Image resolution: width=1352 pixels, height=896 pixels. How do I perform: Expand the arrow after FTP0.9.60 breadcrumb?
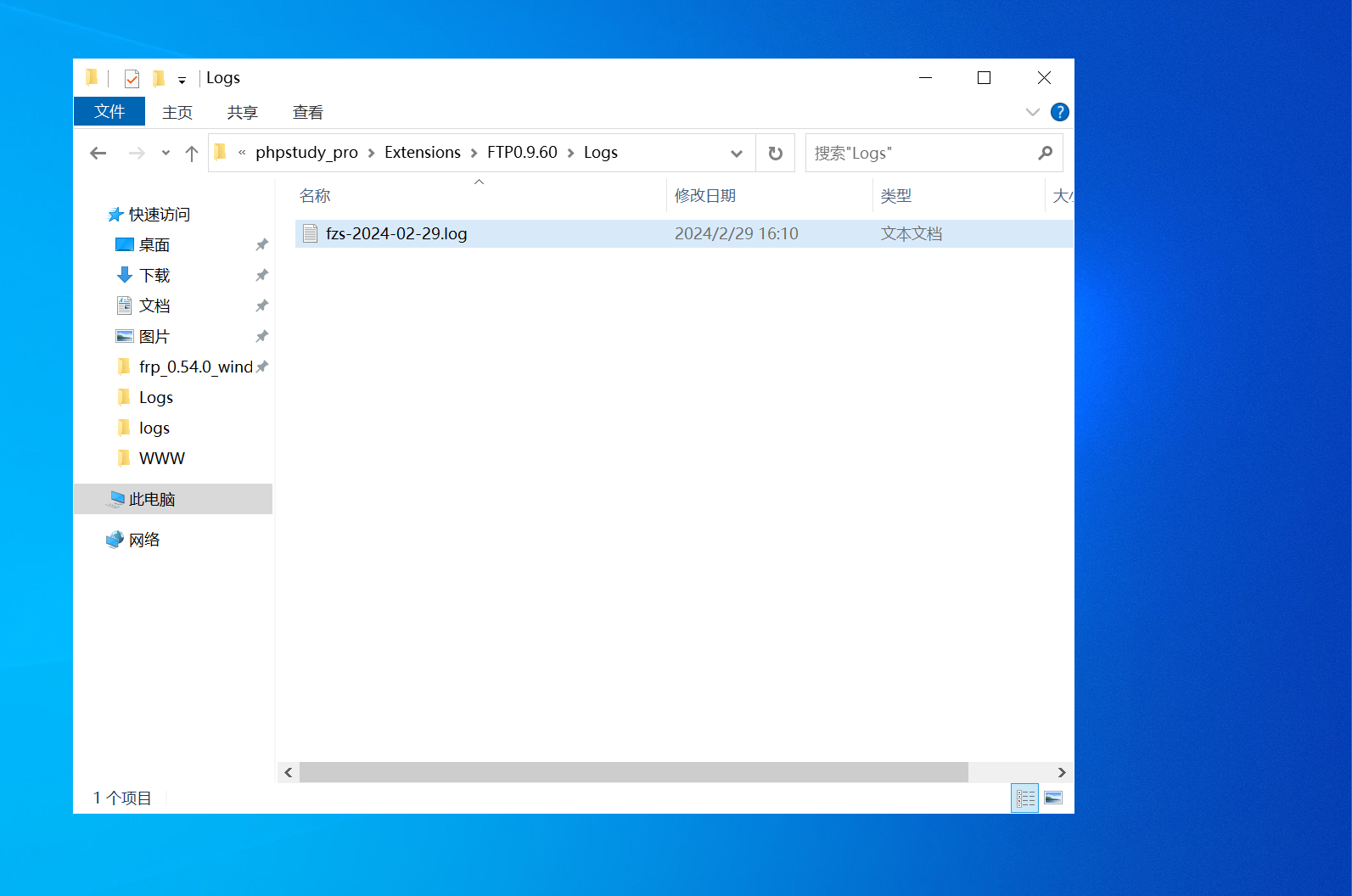(x=570, y=154)
